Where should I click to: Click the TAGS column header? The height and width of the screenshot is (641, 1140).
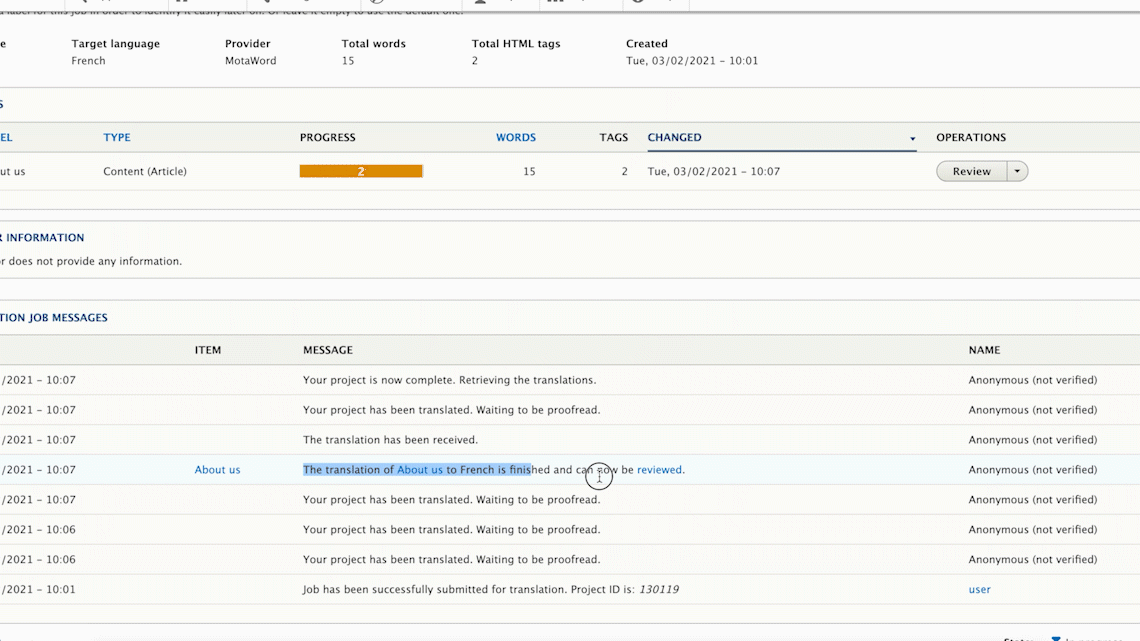pyautogui.click(x=614, y=137)
